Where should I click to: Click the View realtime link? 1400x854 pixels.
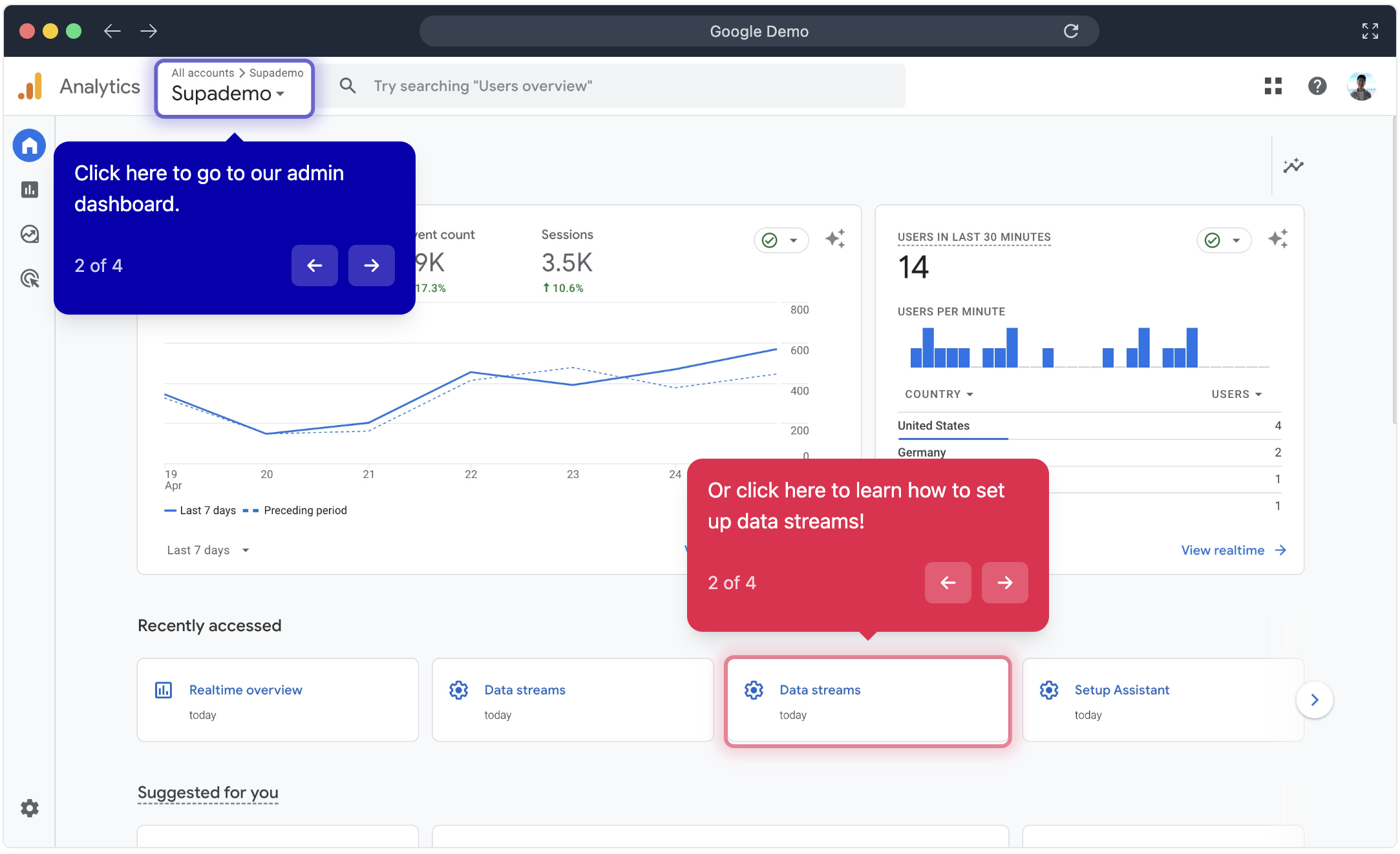click(x=1233, y=550)
